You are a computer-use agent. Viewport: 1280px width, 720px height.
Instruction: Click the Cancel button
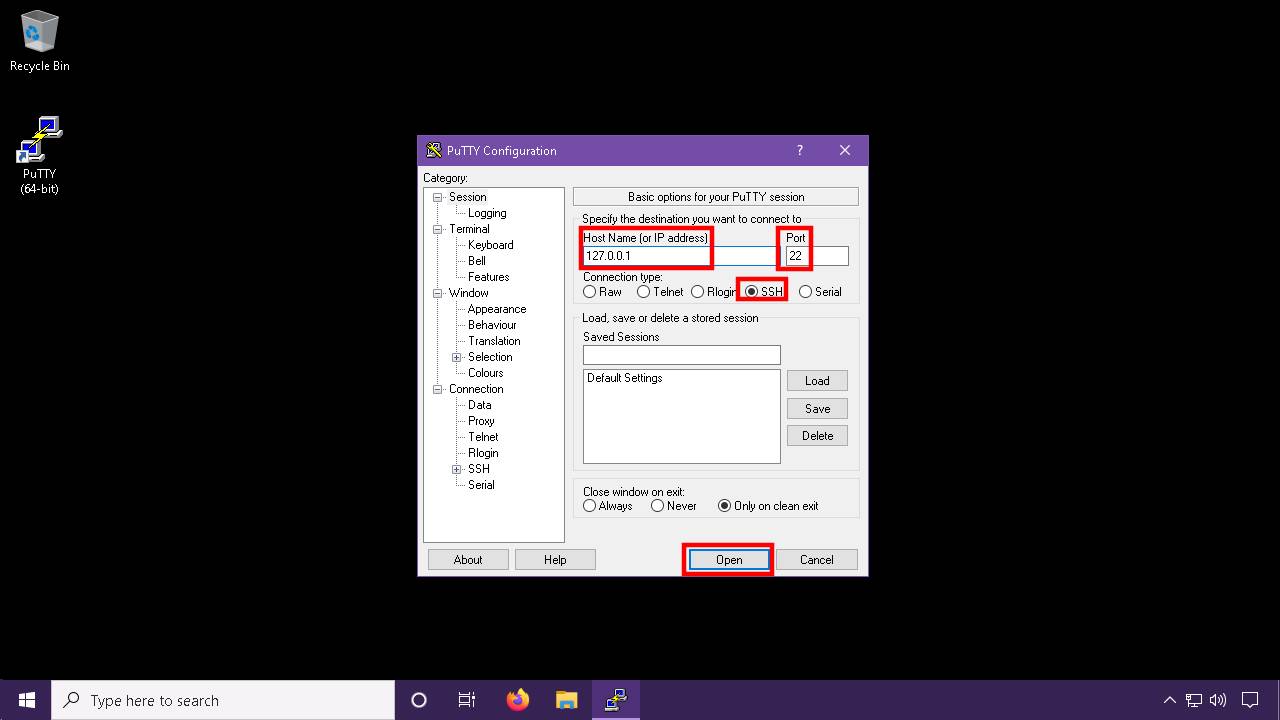(817, 560)
